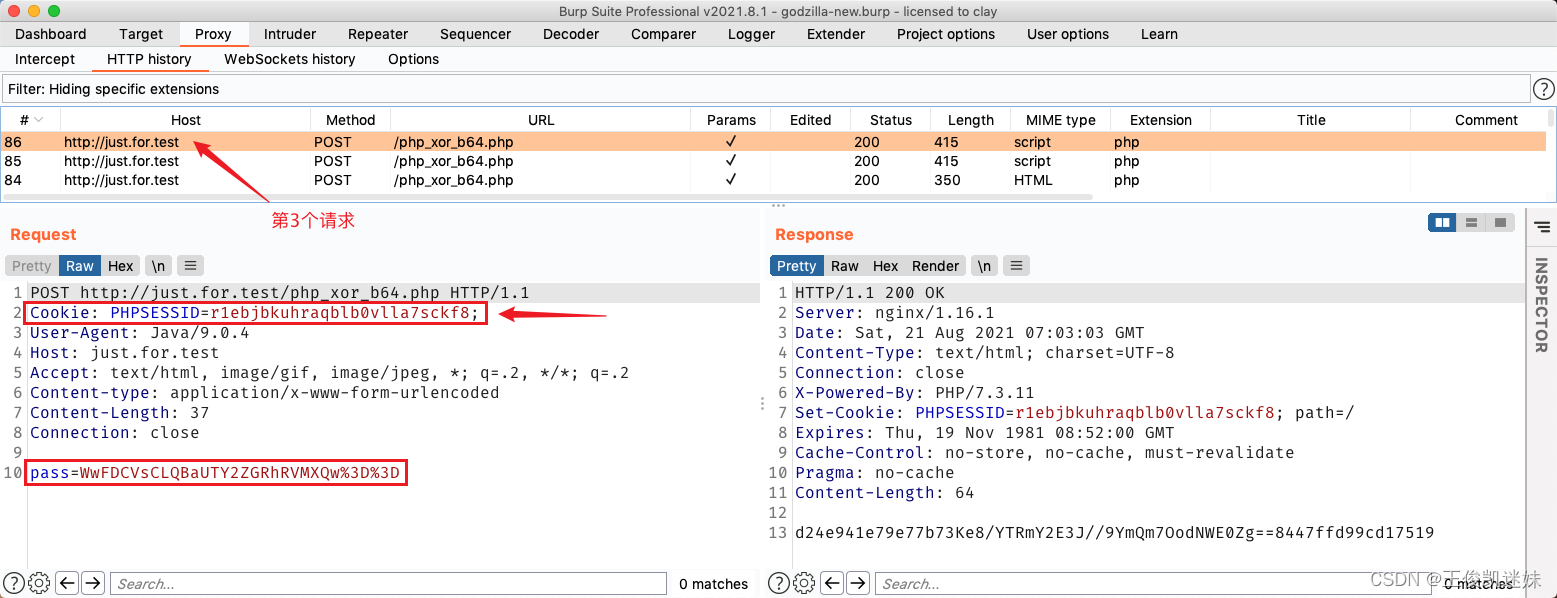Open the Repeater tab

[x=378, y=34]
